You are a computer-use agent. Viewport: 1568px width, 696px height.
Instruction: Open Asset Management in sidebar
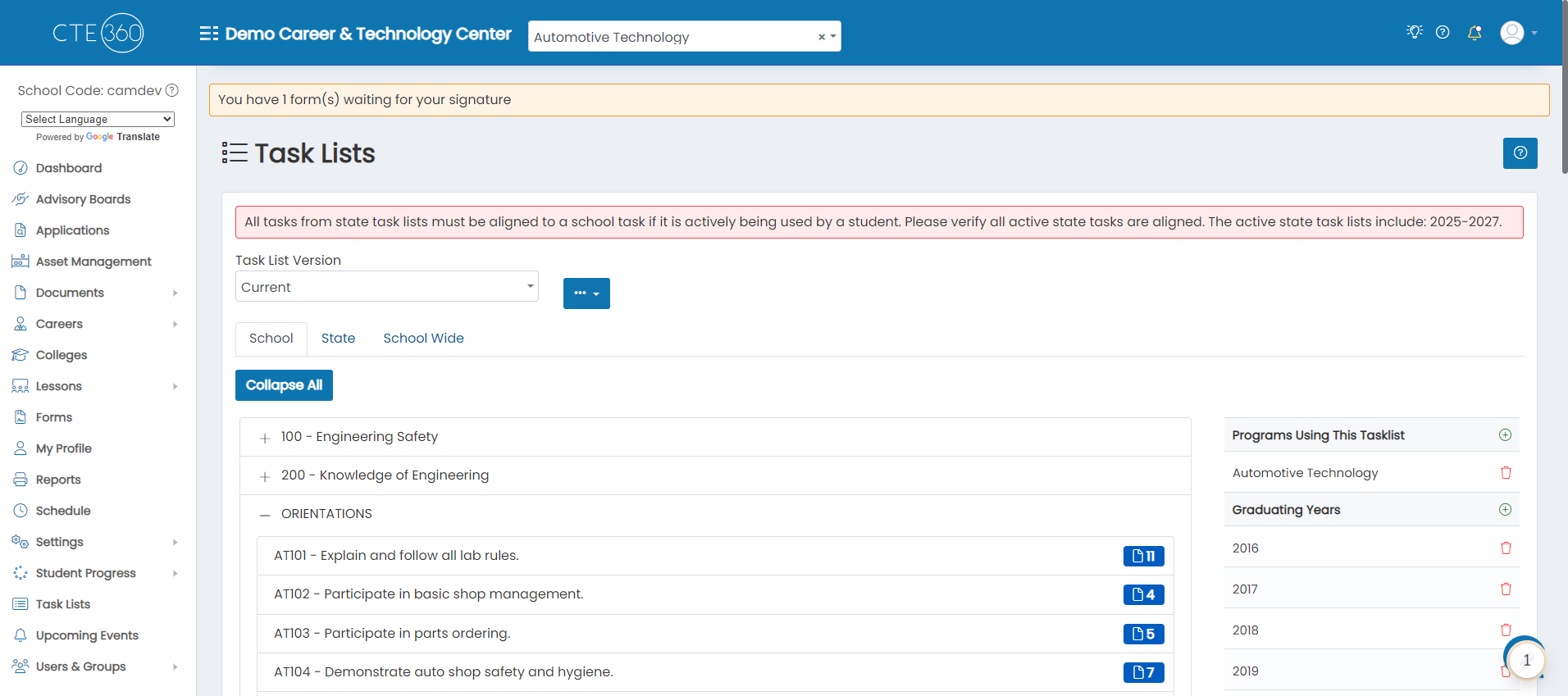click(x=93, y=262)
